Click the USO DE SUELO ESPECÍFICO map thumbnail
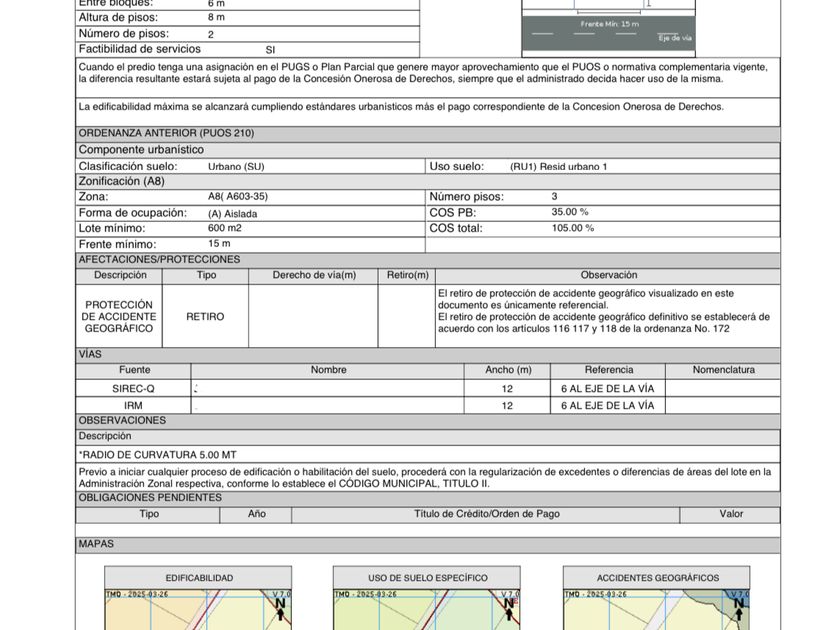The height and width of the screenshot is (630, 840). 426,610
